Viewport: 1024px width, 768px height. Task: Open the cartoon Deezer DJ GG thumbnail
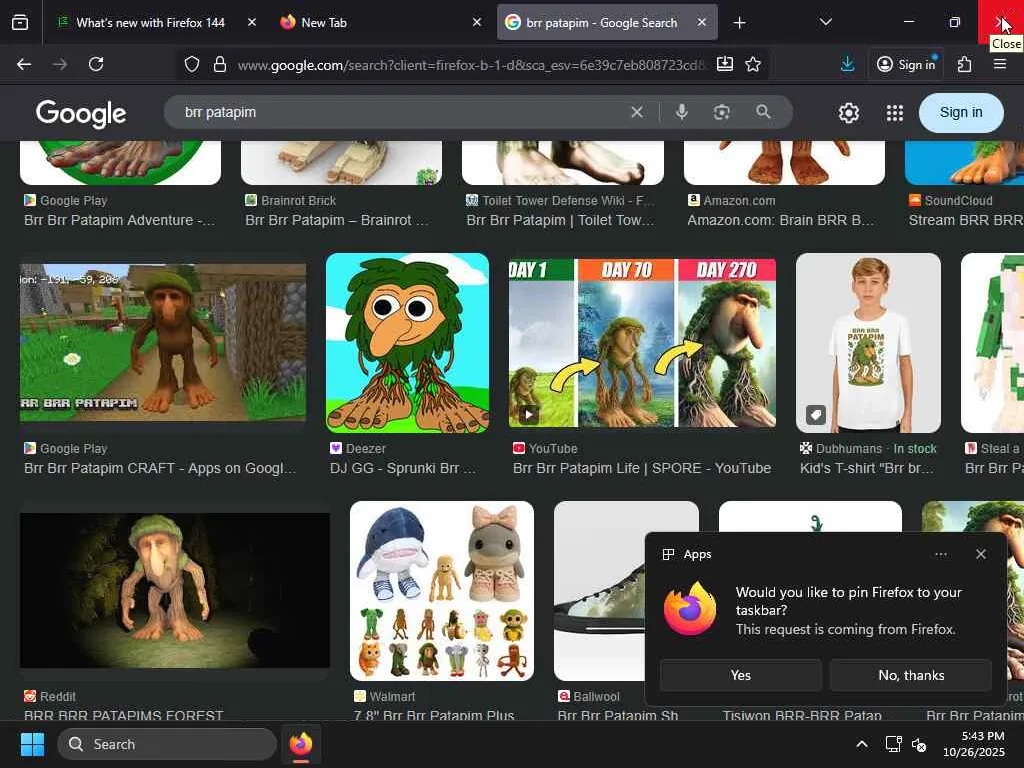point(408,342)
